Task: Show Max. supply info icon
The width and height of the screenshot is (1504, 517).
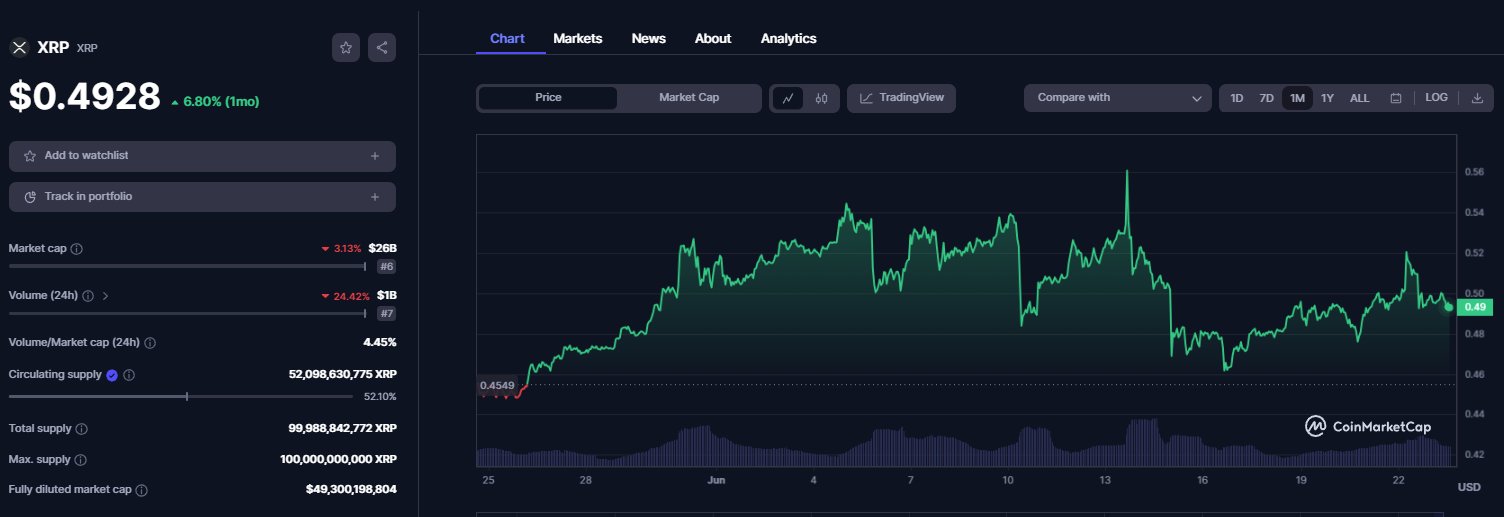Action: coord(81,460)
